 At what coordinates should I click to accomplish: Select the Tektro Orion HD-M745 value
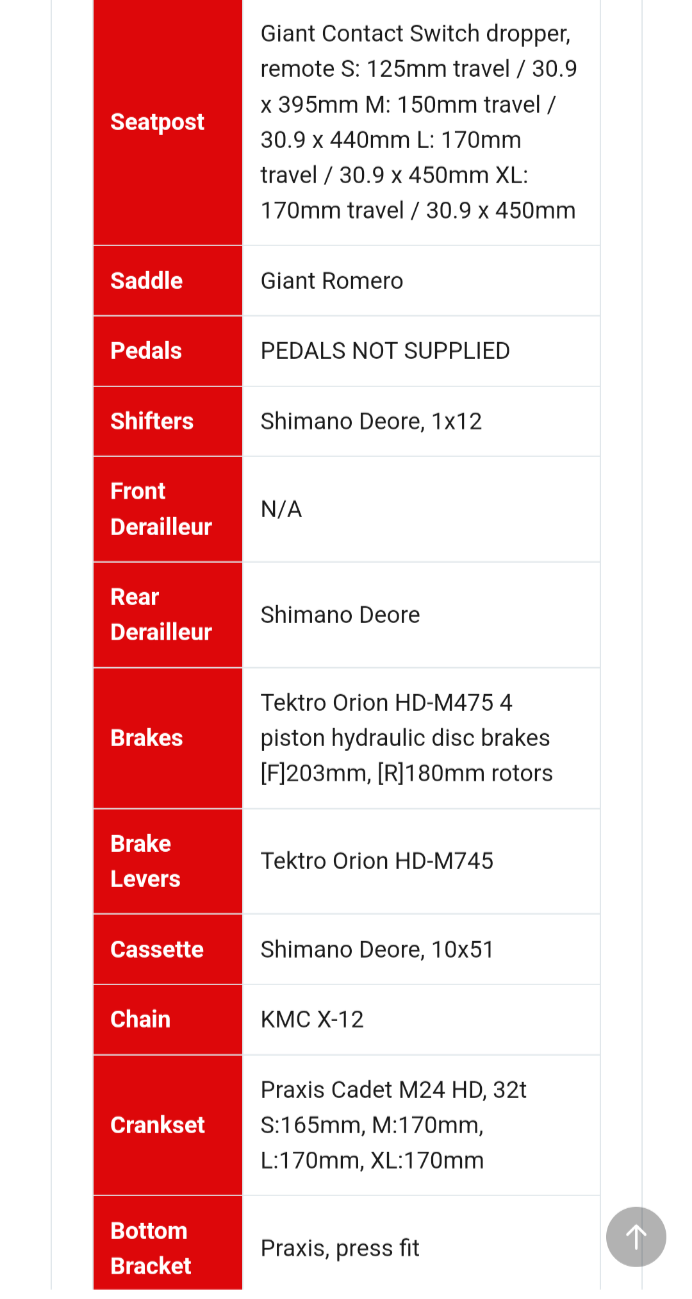click(x=377, y=861)
